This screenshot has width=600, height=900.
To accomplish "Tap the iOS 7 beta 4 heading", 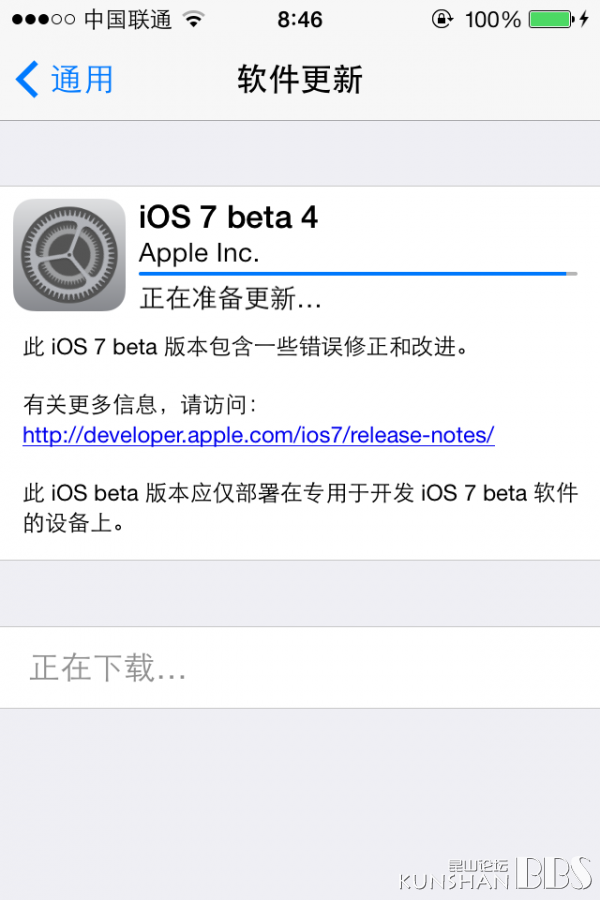I will point(228,218).
